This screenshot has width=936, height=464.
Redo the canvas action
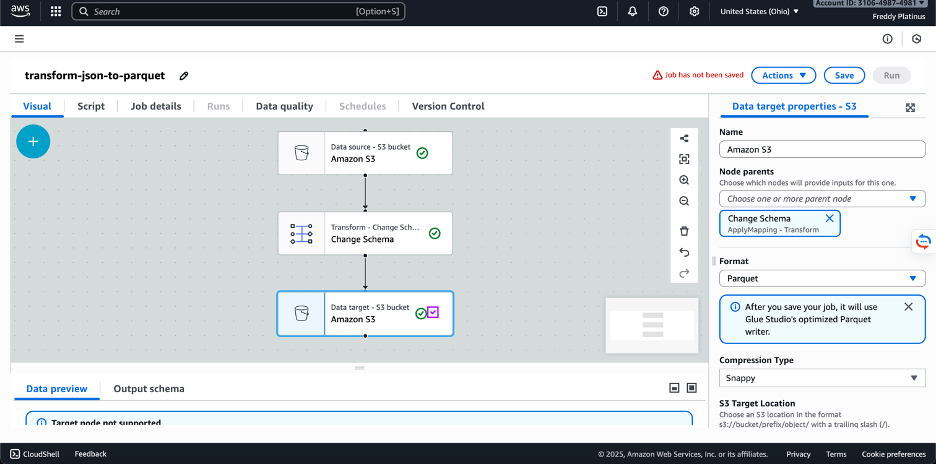[x=684, y=274]
